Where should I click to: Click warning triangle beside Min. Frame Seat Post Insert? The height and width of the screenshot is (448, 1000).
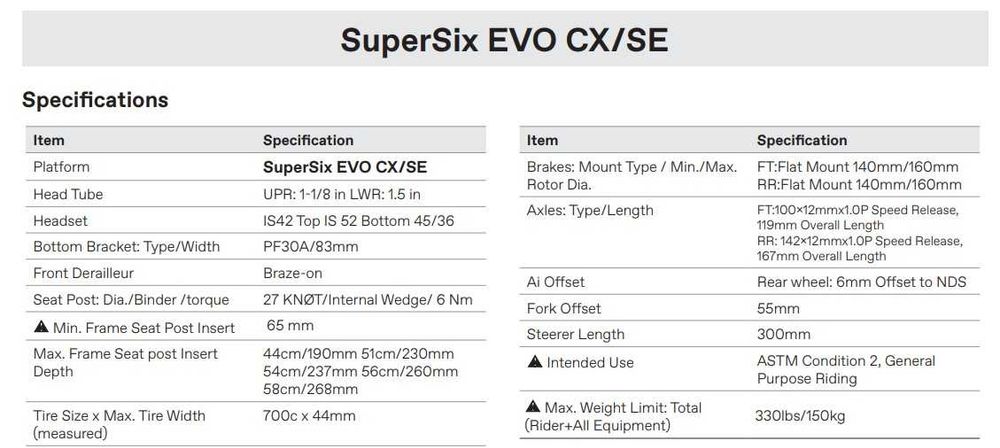click(40, 327)
